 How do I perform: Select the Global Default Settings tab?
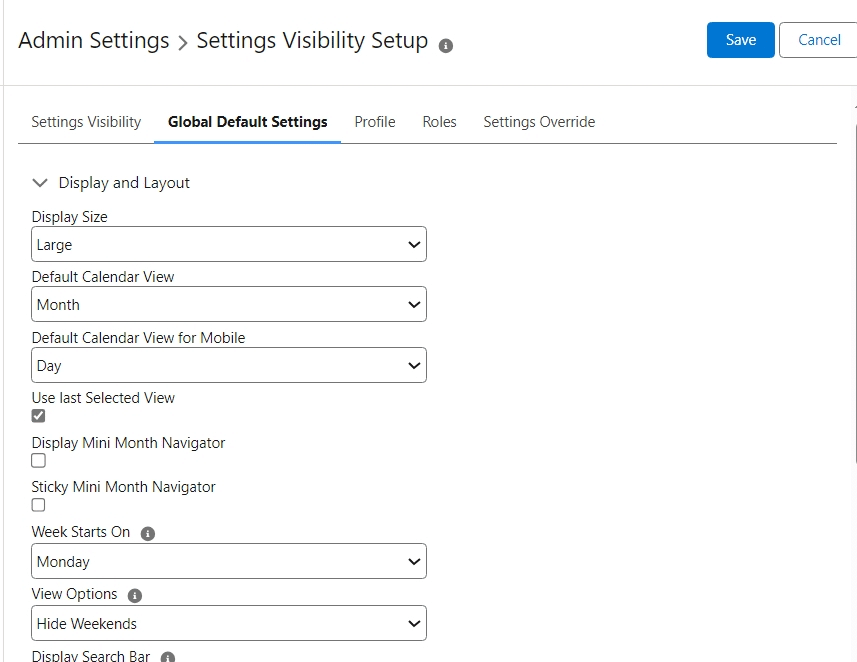(248, 122)
